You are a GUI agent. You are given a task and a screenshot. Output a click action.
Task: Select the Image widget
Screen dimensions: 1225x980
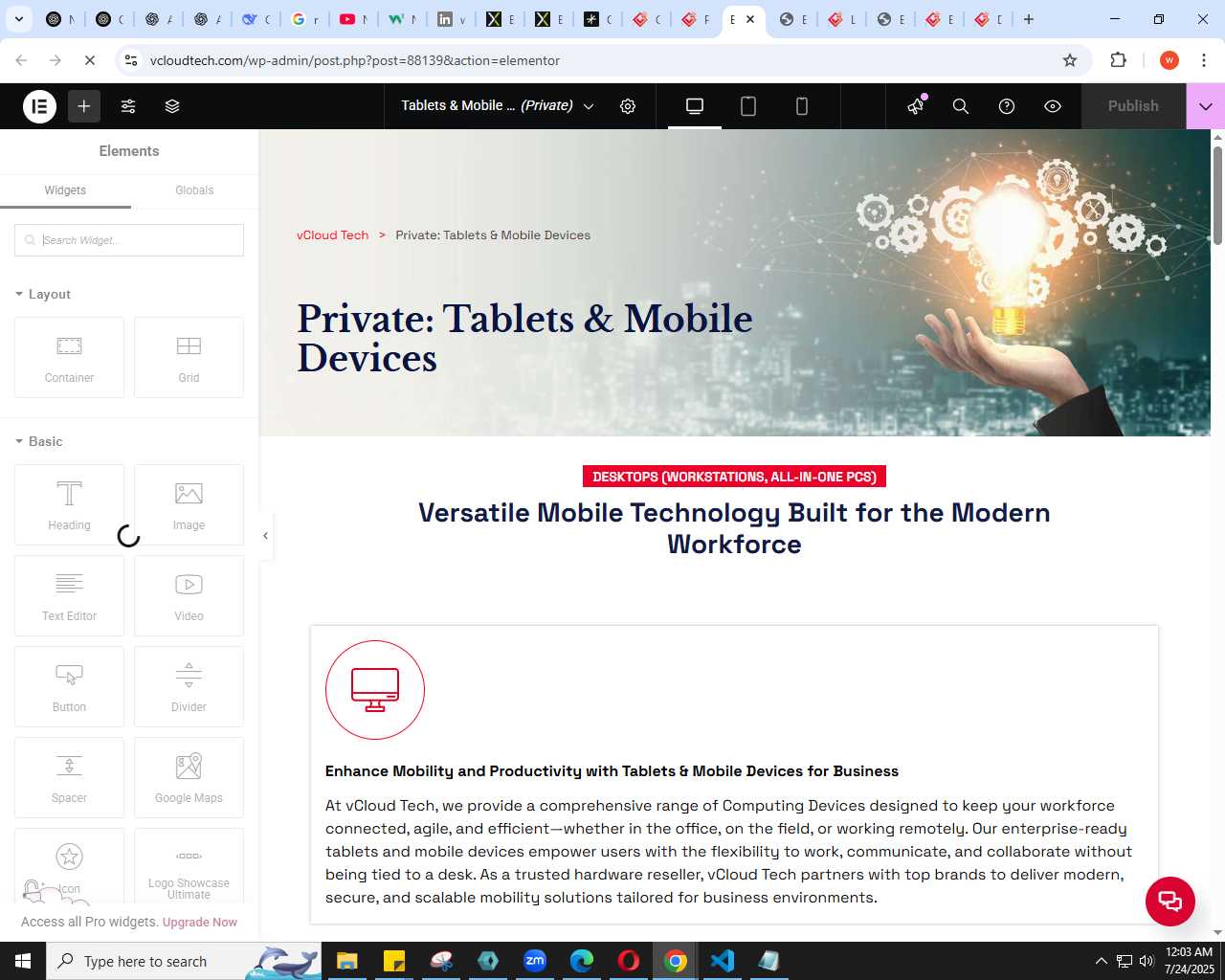click(189, 504)
